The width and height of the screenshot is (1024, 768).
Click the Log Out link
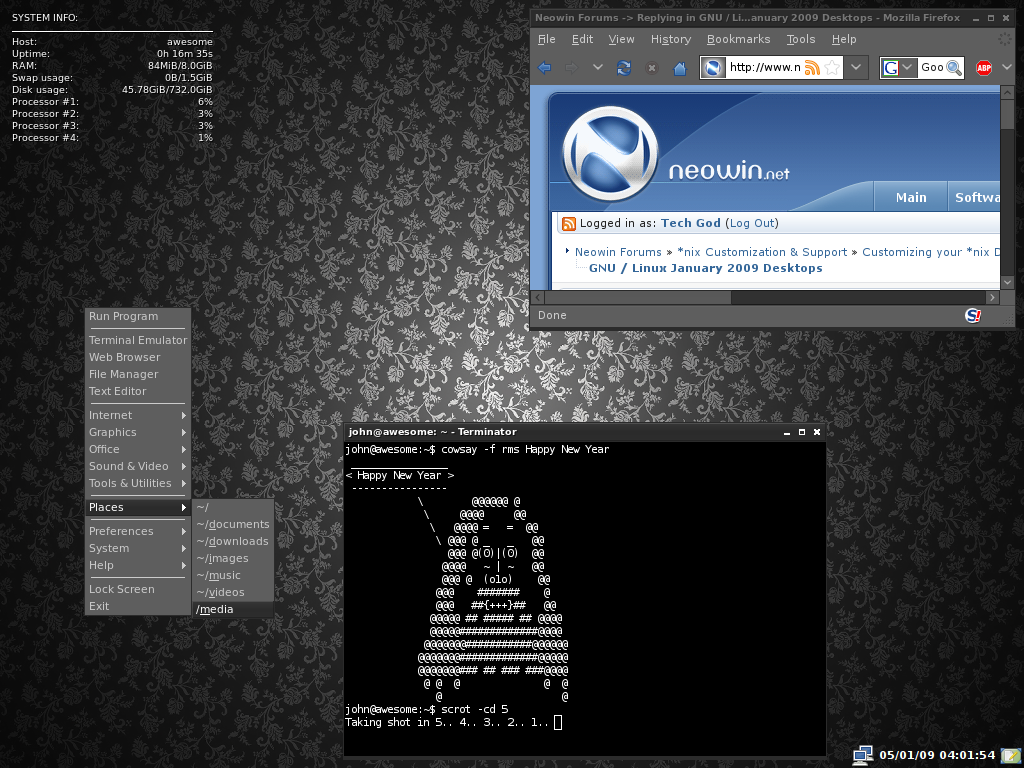(x=751, y=223)
